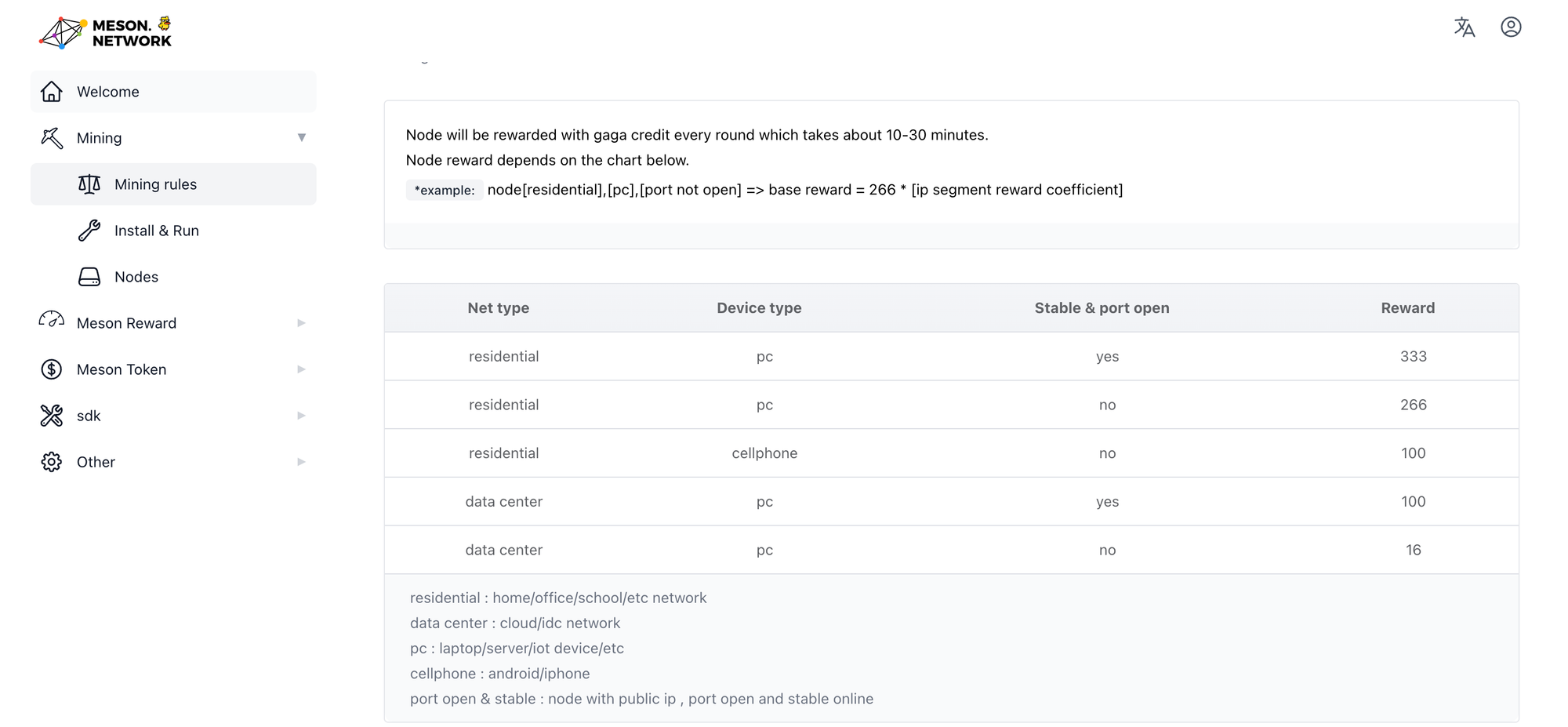Image resolution: width=1568 pixels, height=727 pixels.
Task: Click the pickaxe Mining icon
Action: 52,138
